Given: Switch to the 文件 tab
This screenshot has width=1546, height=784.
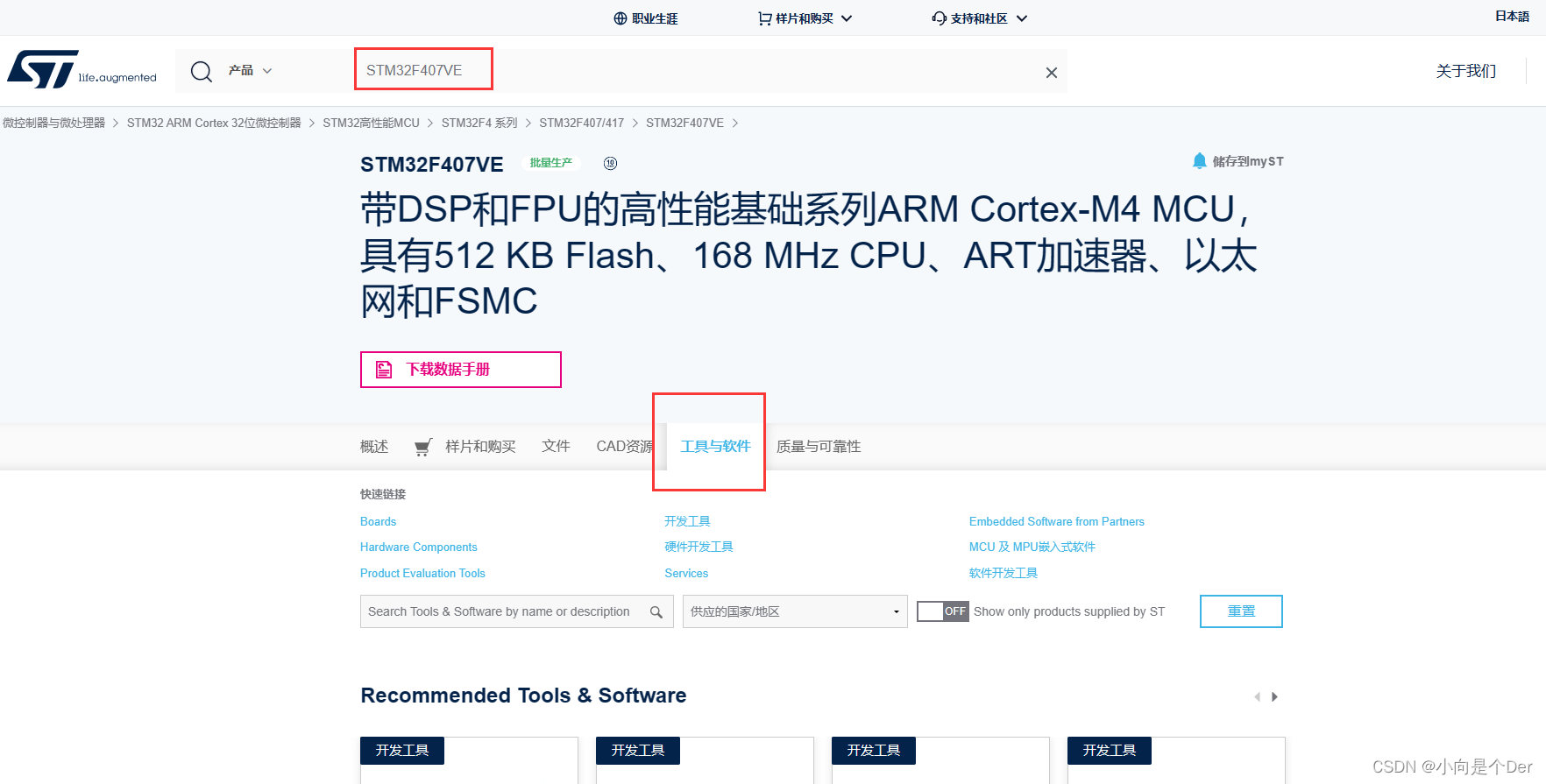Looking at the screenshot, I should pyautogui.click(x=556, y=447).
